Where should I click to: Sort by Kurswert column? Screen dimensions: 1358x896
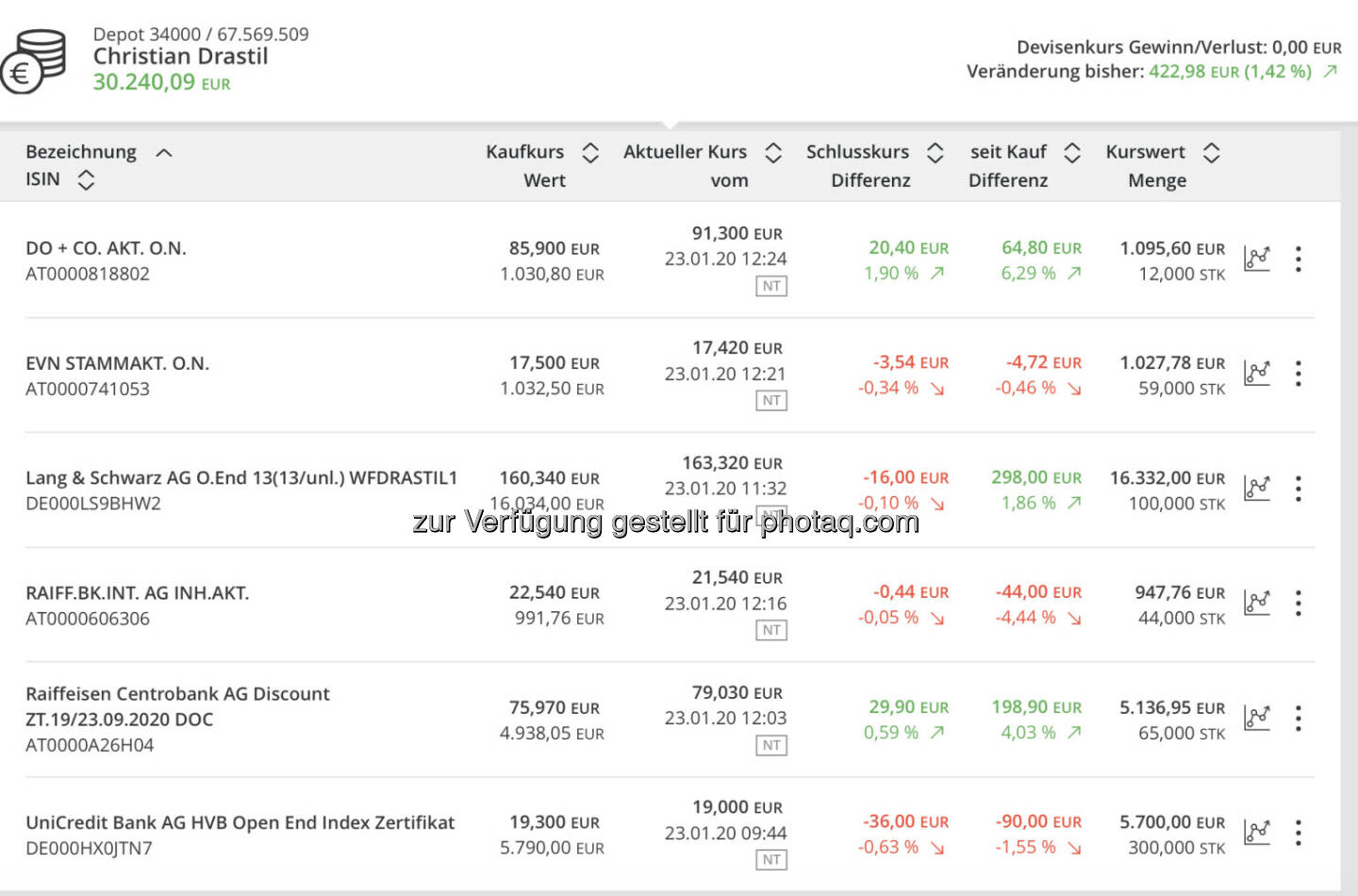point(1212,153)
